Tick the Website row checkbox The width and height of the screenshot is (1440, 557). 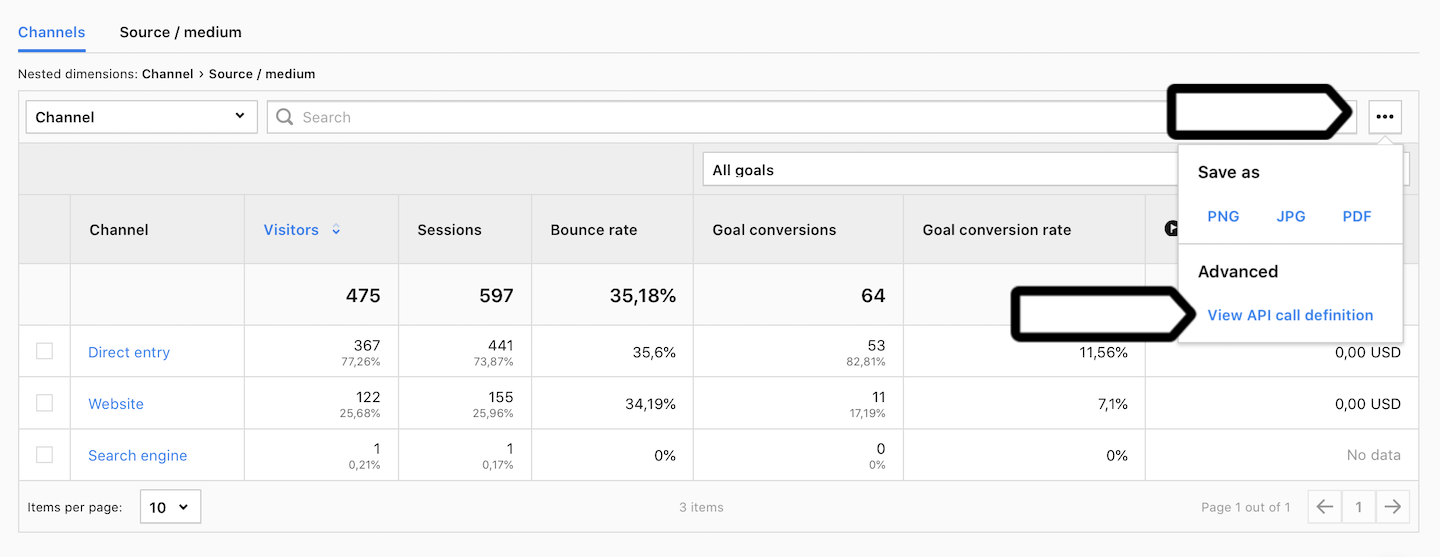click(44, 403)
